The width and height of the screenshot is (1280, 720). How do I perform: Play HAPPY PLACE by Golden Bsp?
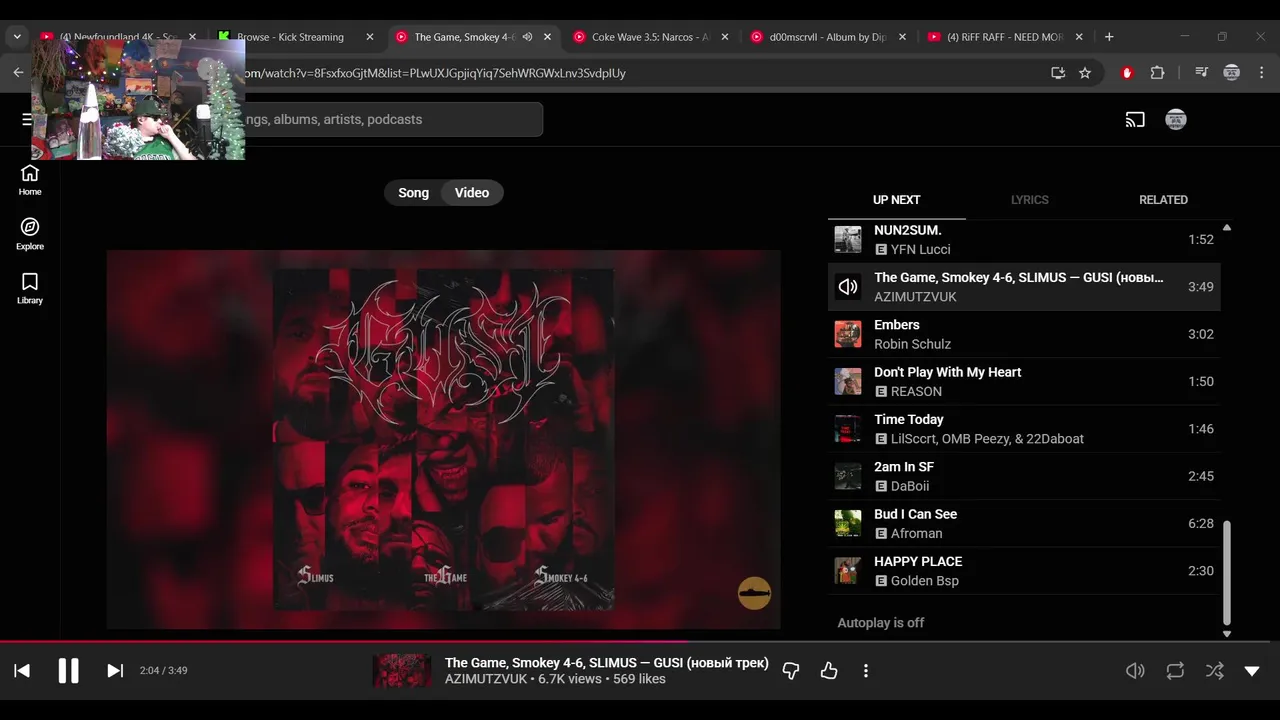pos(1024,571)
